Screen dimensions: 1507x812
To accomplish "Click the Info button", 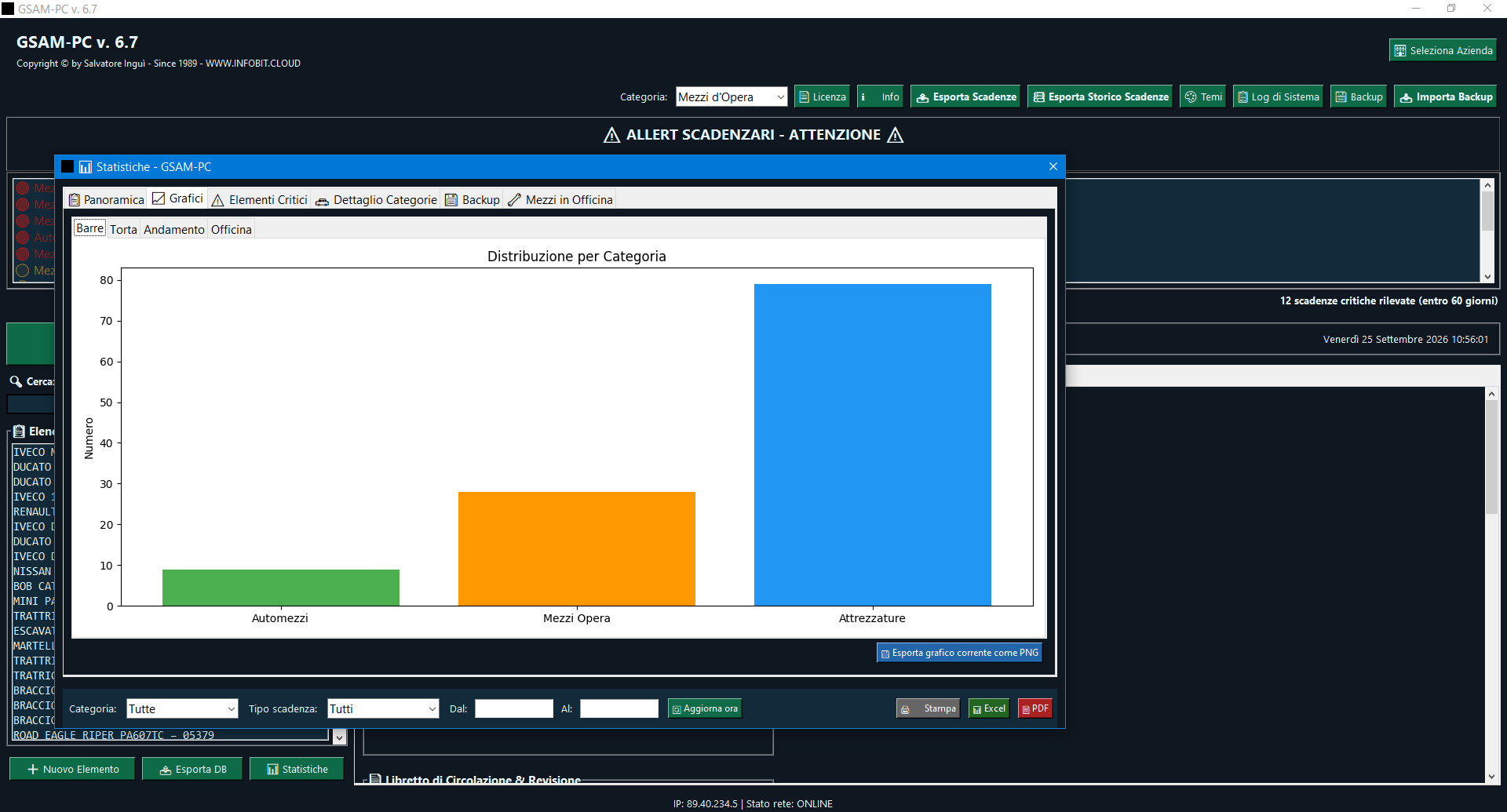I will [880, 96].
